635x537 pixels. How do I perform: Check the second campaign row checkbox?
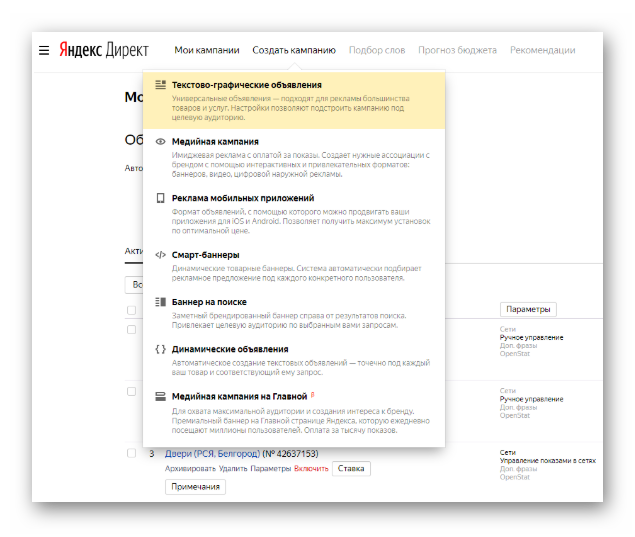coord(131,392)
